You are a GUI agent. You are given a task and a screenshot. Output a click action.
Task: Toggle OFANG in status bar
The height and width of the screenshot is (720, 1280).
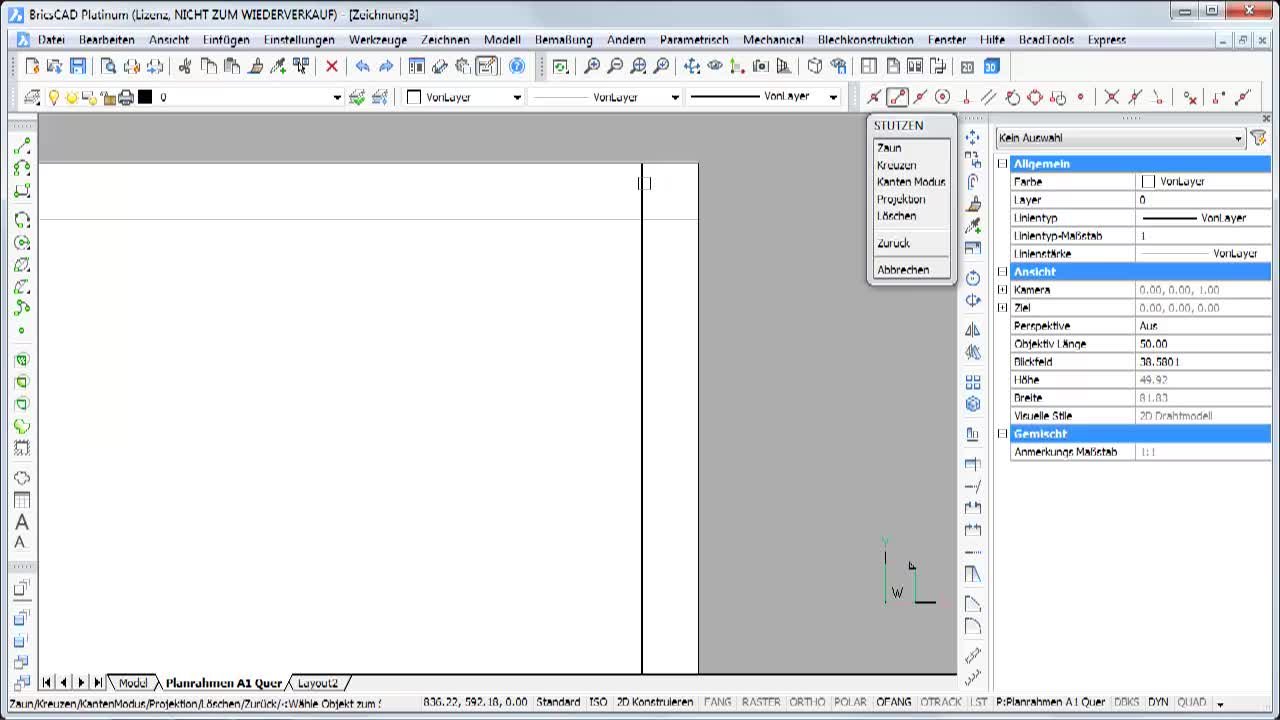tap(894, 703)
